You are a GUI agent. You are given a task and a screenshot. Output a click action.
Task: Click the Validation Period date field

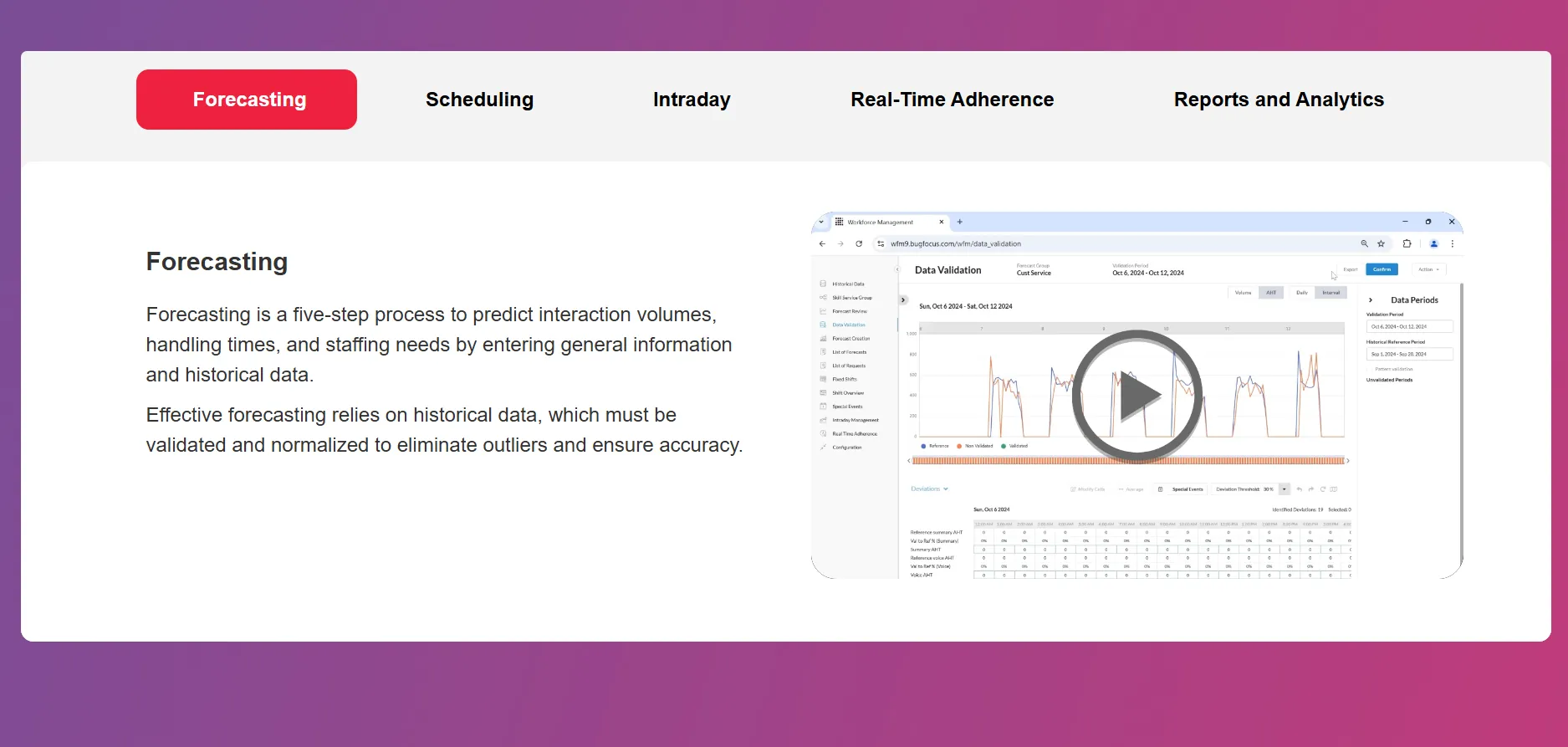[1409, 327]
